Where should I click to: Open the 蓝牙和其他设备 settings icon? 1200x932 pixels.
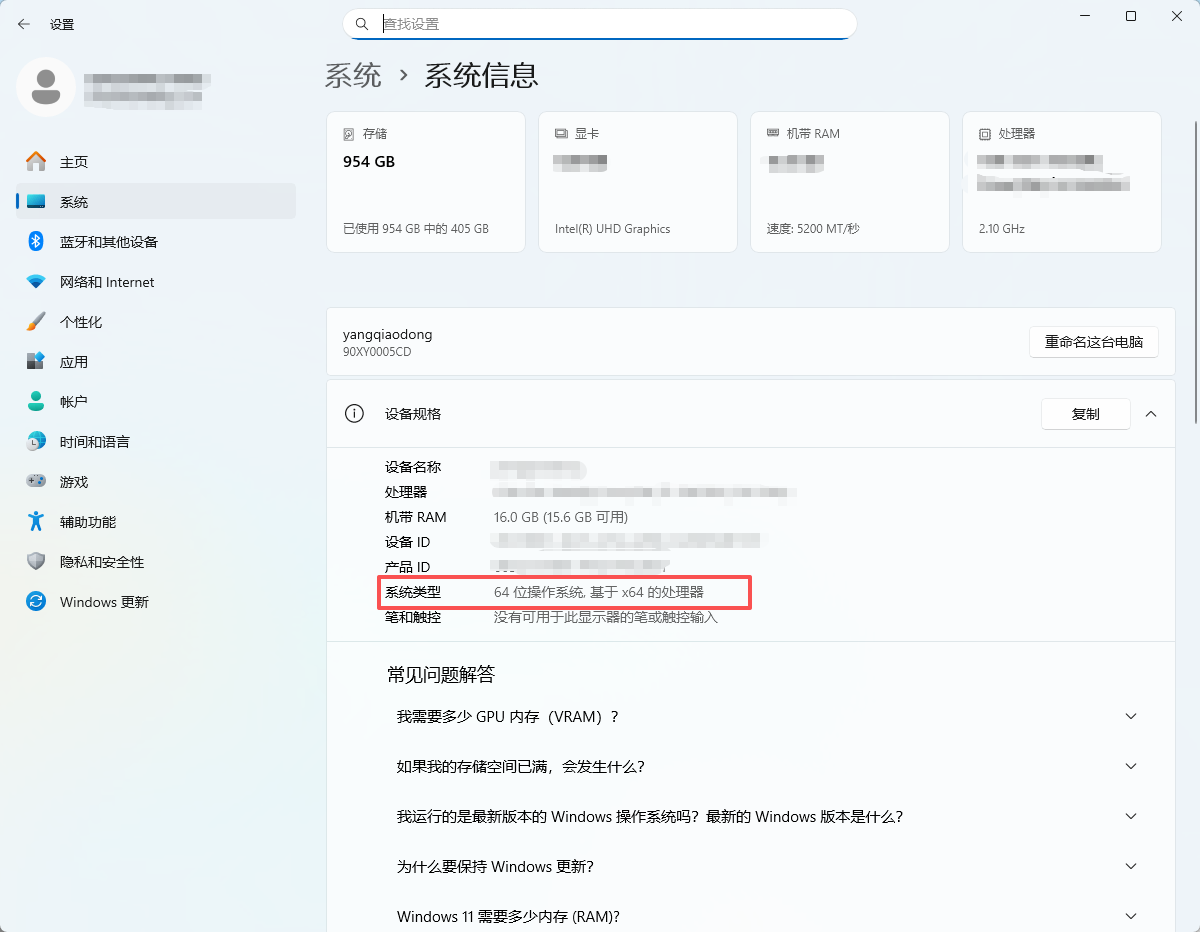coord(34,241)
